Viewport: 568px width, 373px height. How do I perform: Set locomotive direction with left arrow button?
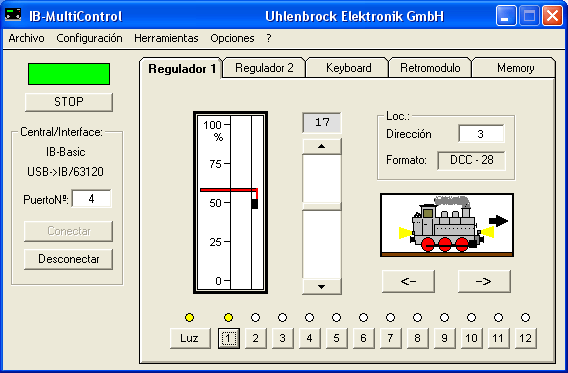[x=408, y=281]
